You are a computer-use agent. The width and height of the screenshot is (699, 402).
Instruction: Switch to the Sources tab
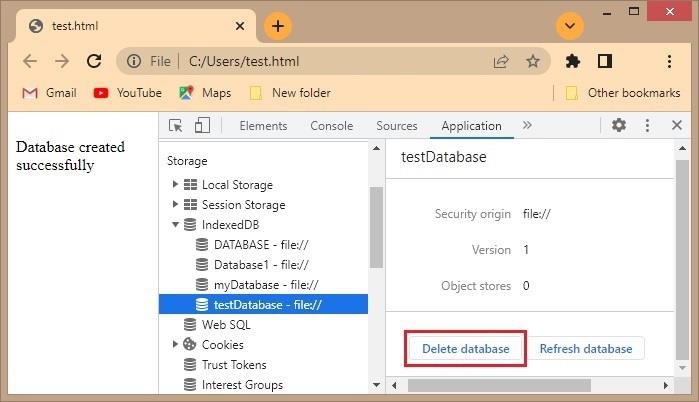(x=396, y=126)
